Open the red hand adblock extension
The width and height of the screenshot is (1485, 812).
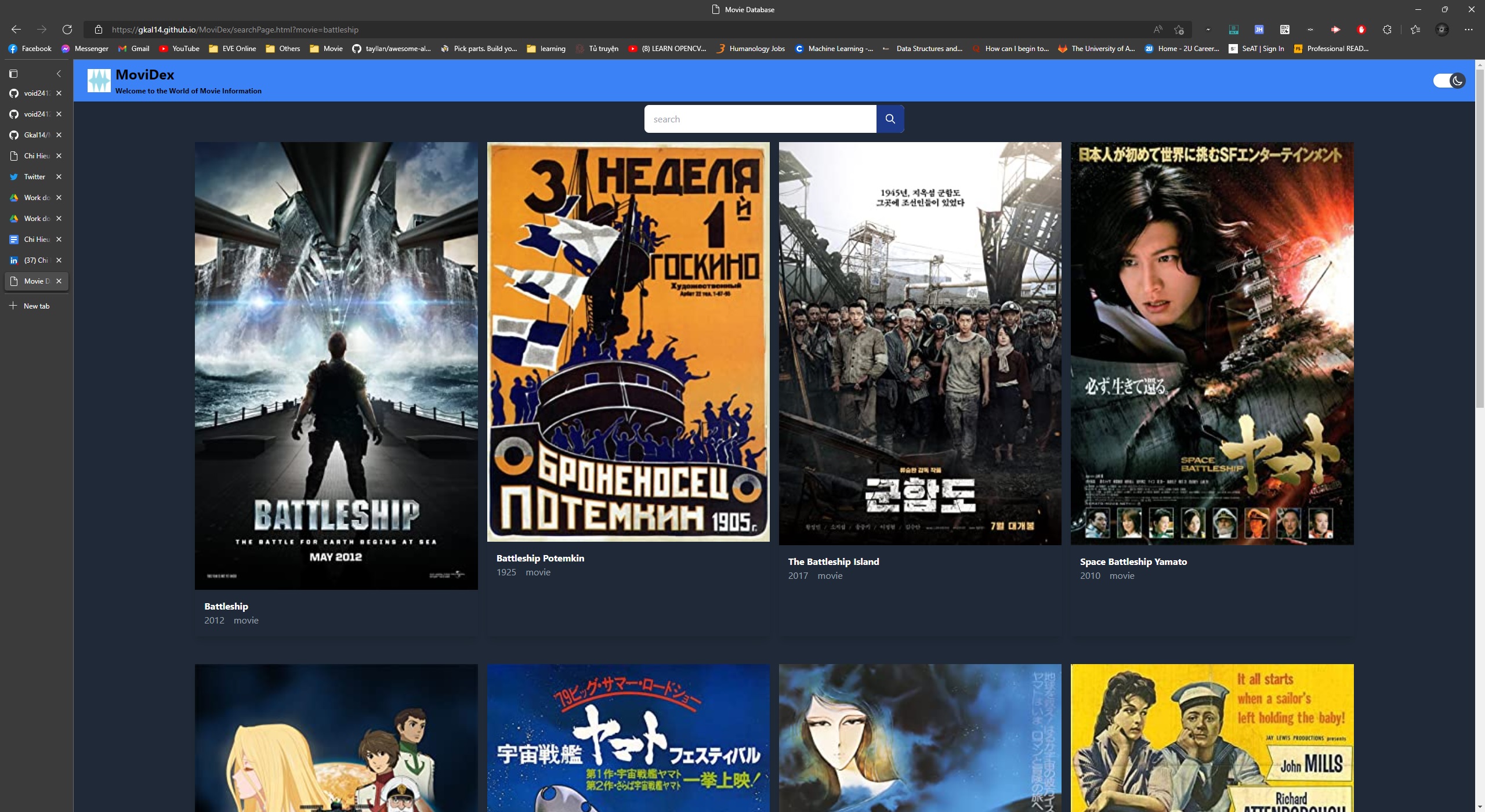coord(1361,30)
